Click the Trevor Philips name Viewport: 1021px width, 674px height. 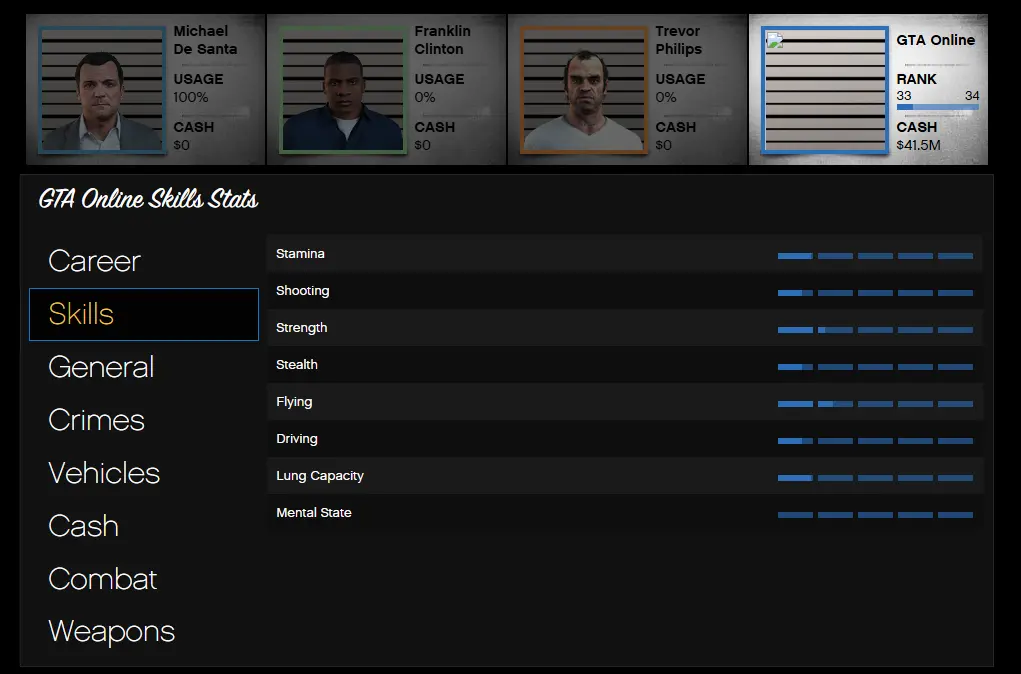[x=678, y=40]
